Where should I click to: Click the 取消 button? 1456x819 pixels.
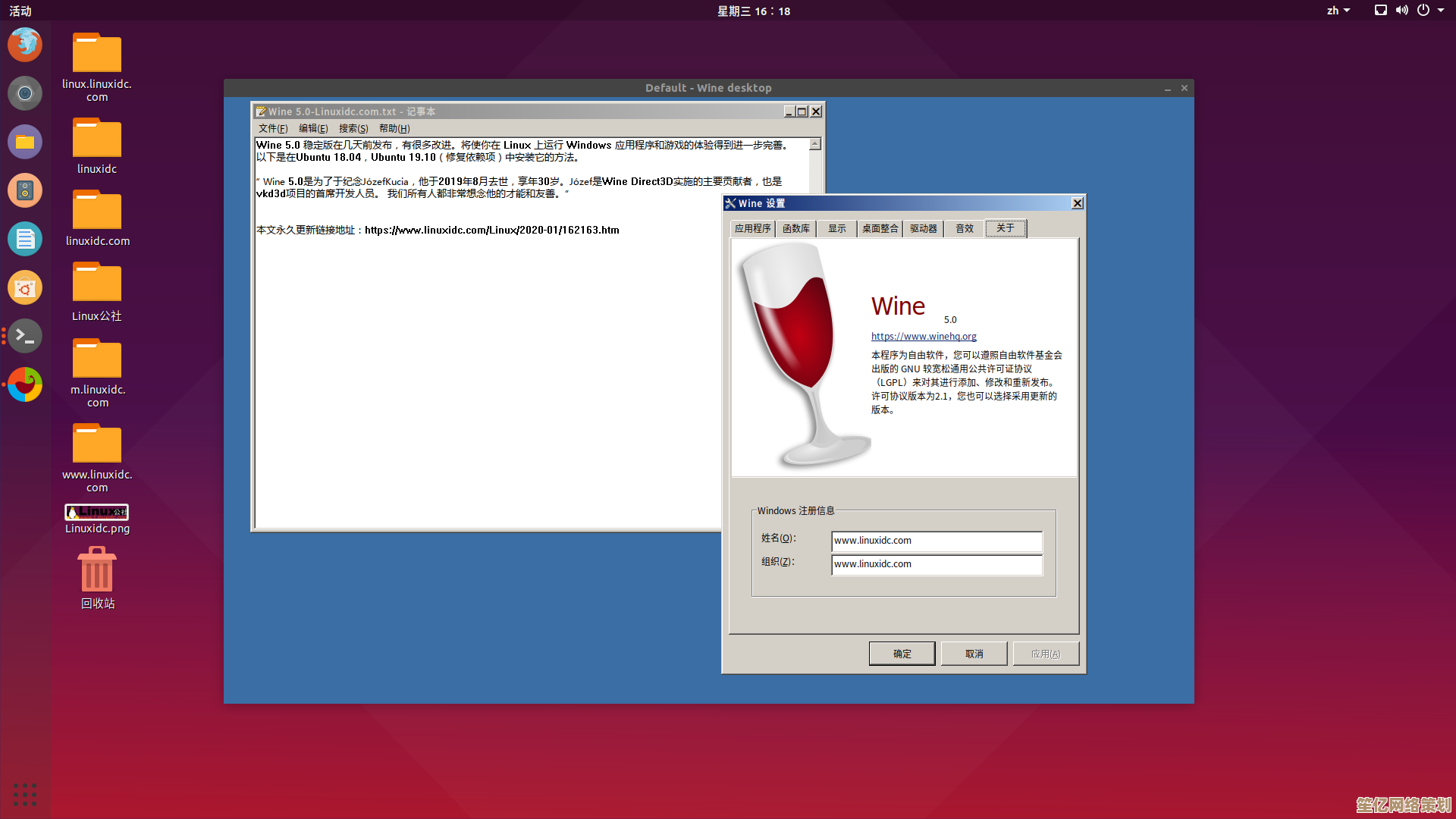[x=974, y=654]
